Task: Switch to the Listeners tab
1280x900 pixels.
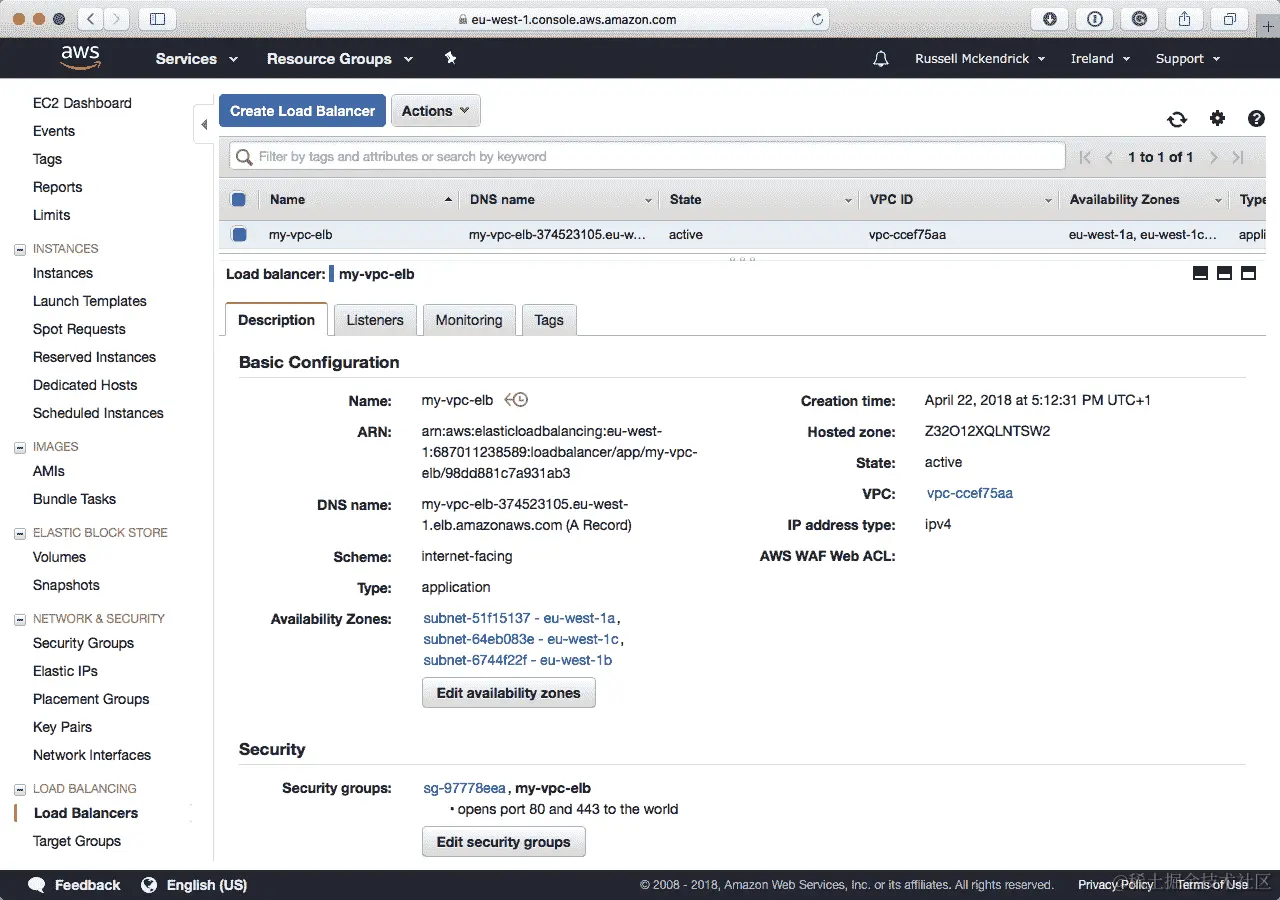Action: (x=375, y=320)
